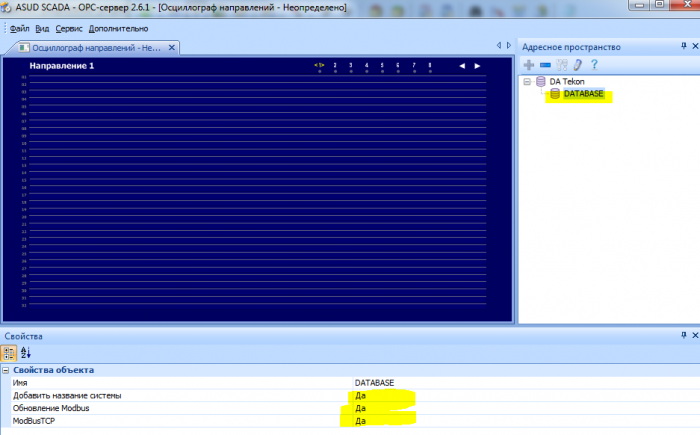Select direction 2 in oscillograph header
The width and height of the screenshot is (700, 435).
coord(335,66)
